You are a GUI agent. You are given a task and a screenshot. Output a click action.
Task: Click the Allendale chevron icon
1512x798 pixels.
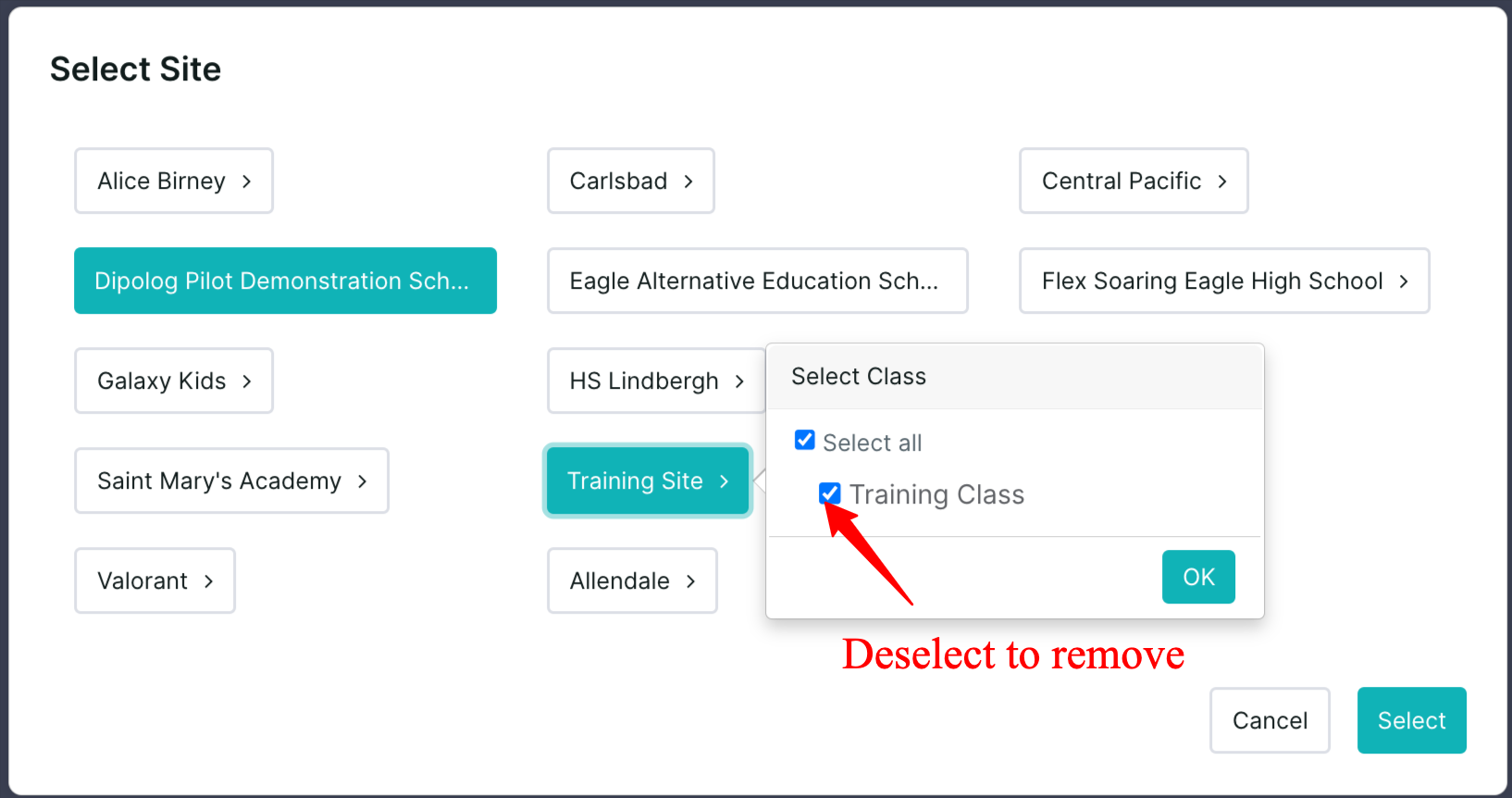[691, 581]
